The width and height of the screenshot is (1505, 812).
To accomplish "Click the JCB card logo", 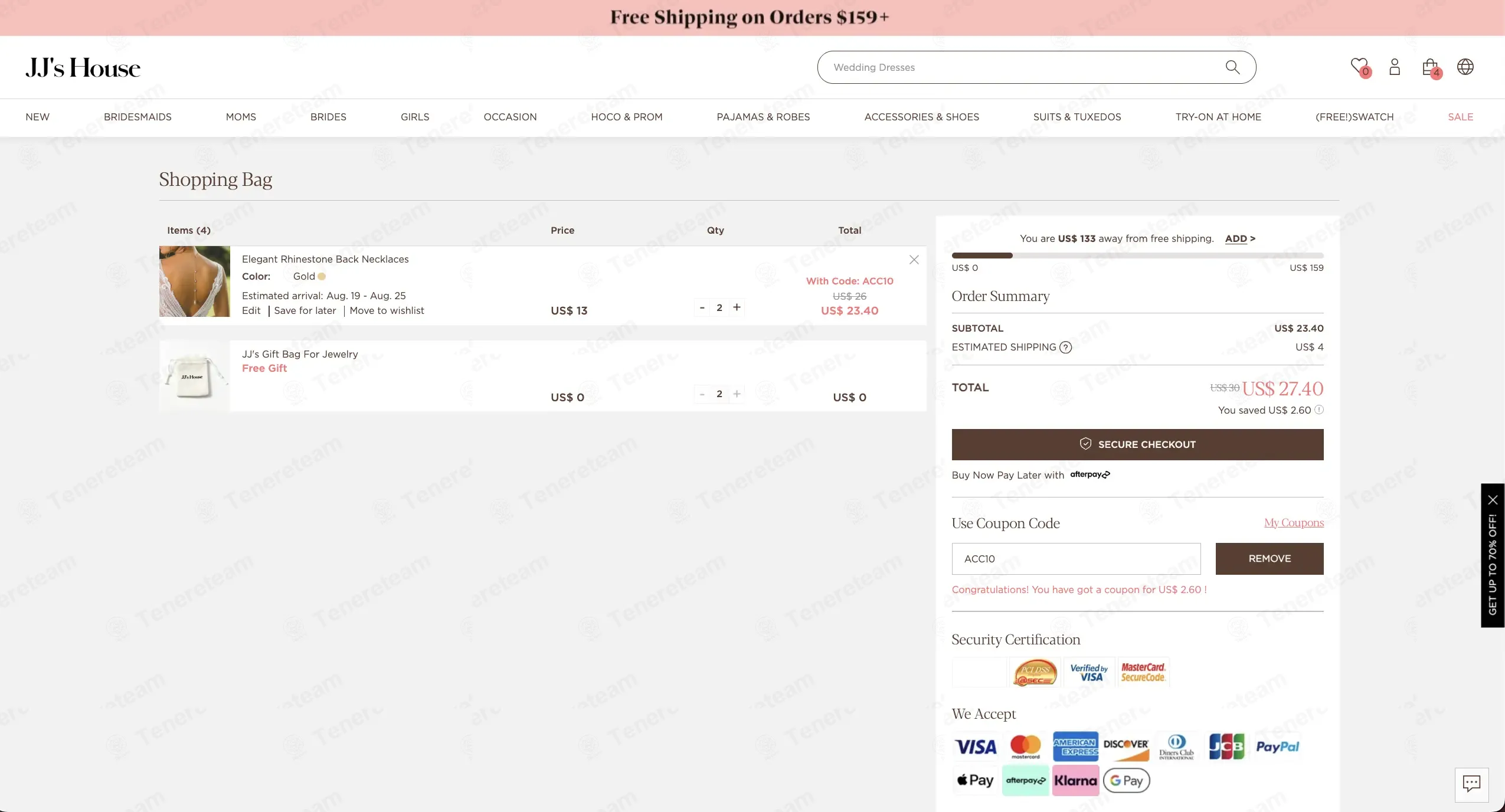I will 1226,746.
